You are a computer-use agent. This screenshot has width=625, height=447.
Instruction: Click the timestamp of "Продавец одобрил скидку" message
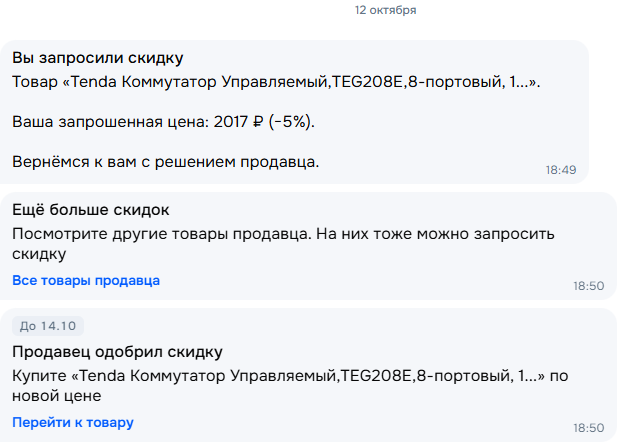click(588, 427)
